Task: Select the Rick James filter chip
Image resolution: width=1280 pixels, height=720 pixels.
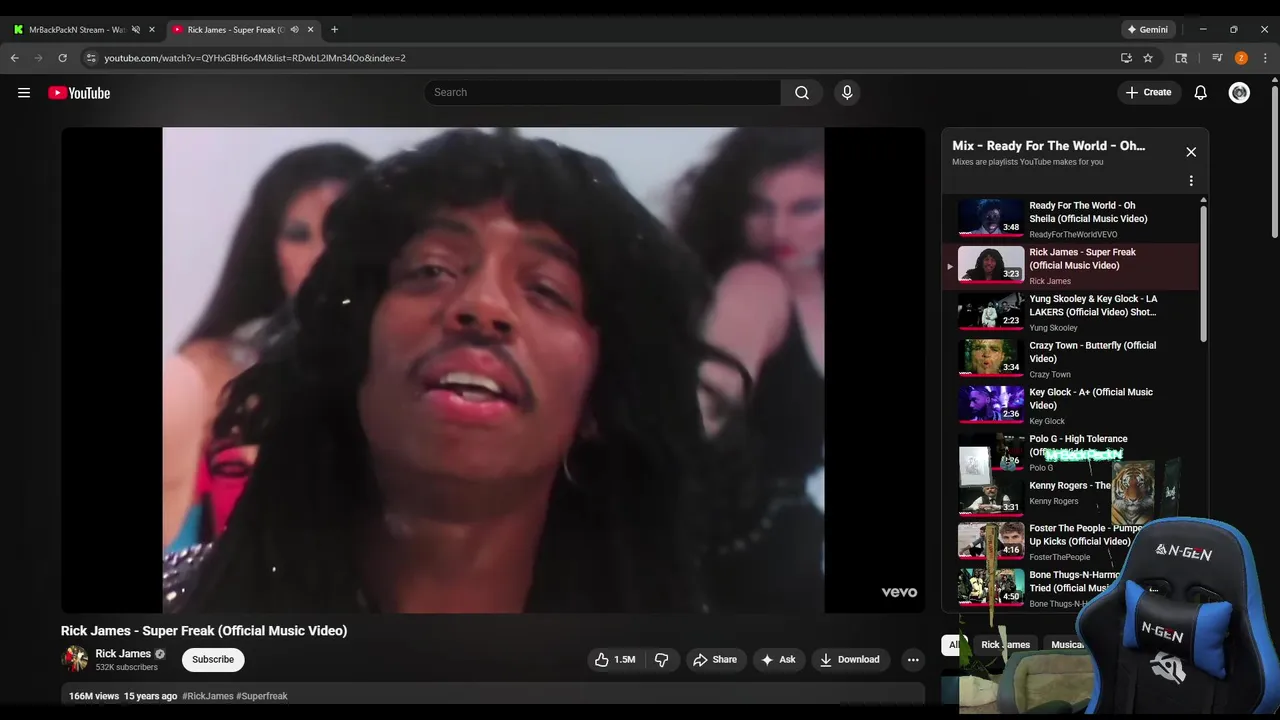Action: pyautogui.click(x=1005, y=645)
